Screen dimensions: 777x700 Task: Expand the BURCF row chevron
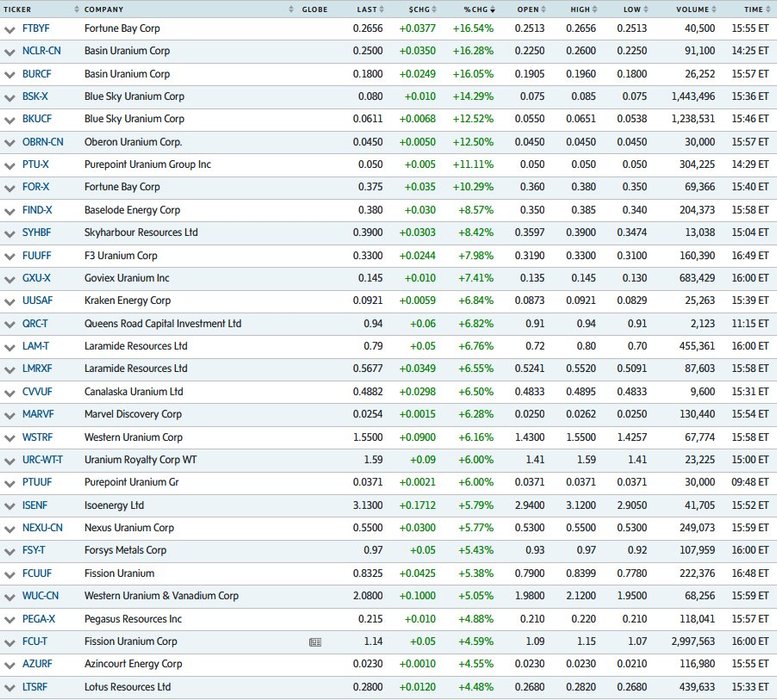9,75
